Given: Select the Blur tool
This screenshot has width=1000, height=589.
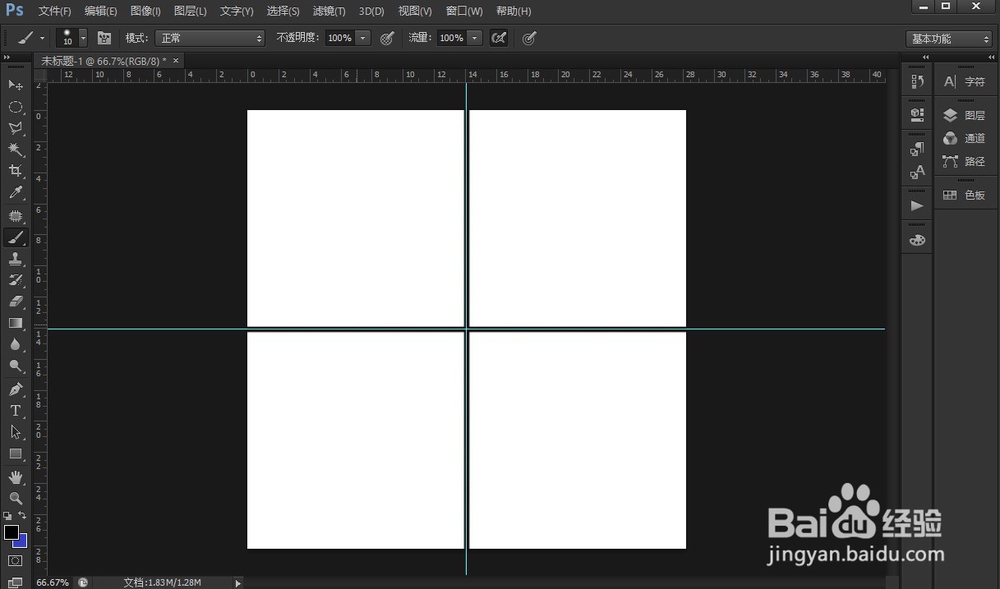Looking at the screenshot, I should 15,345.
